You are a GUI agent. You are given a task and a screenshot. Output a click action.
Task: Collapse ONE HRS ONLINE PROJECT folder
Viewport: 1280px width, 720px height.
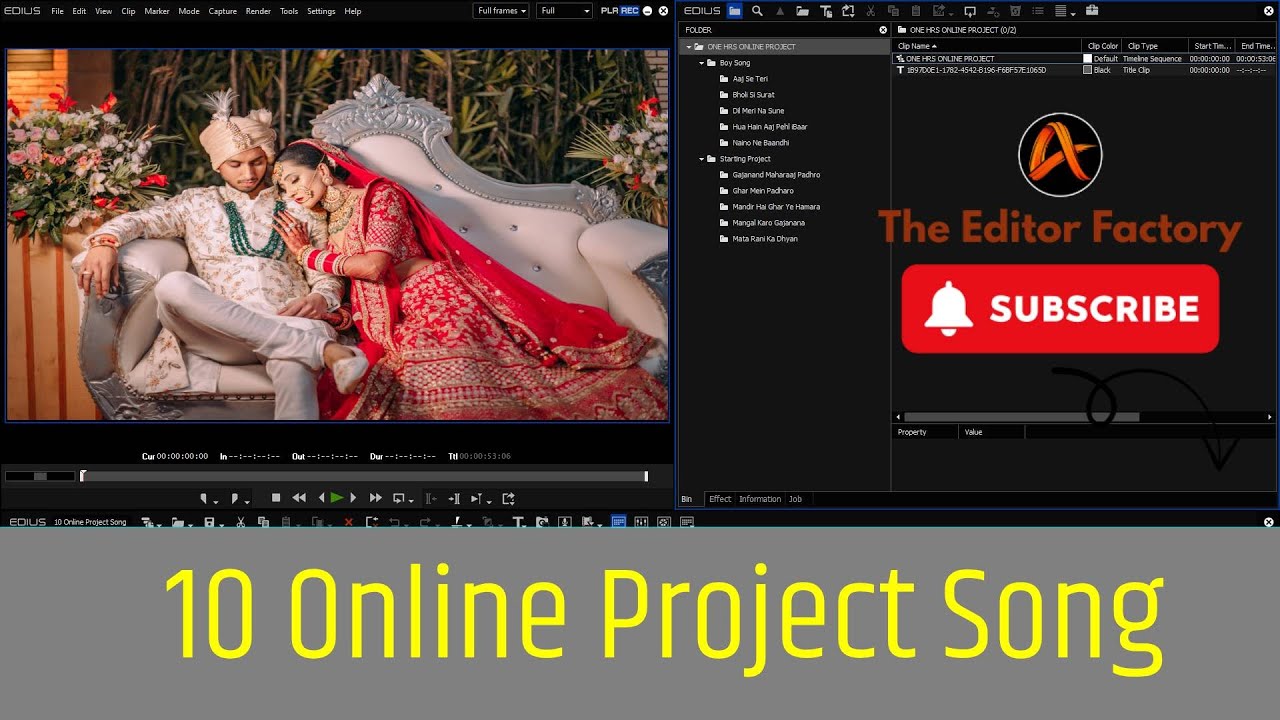(689, 47)
